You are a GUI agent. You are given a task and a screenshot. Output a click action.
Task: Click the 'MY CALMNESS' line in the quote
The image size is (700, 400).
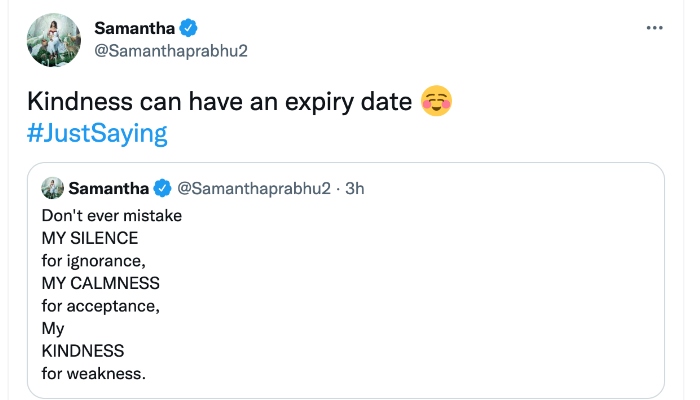[x=100, y=283]
